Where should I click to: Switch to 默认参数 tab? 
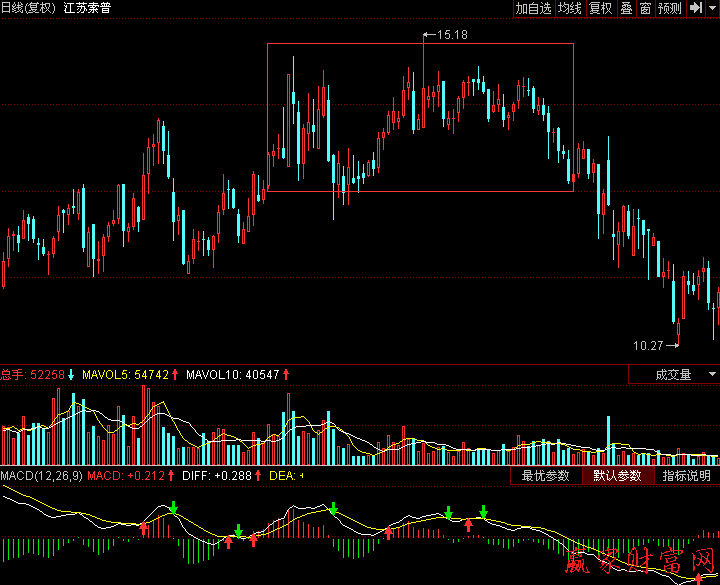coord(616,476)
